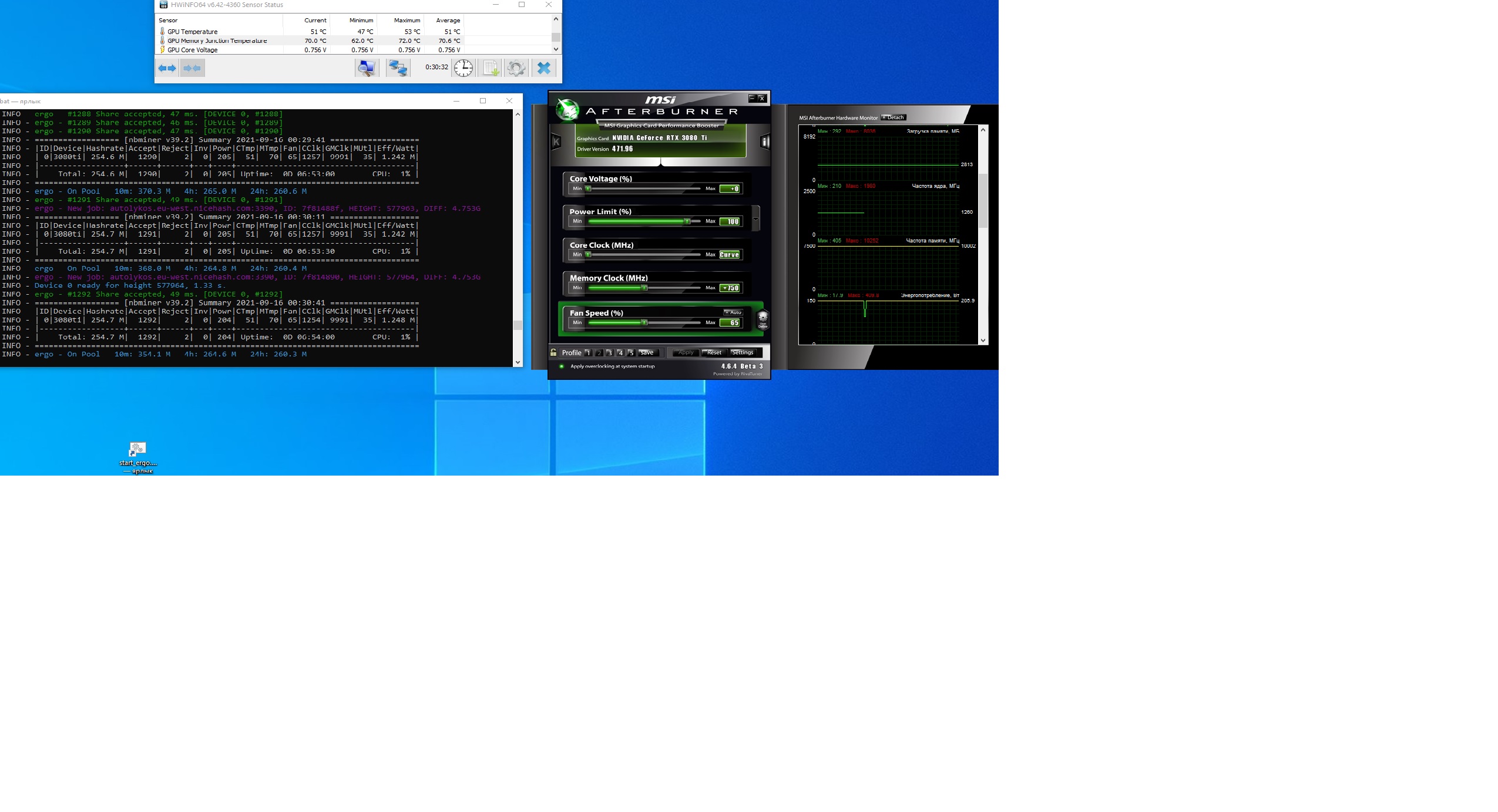Click HWiNFO expand columns arrows icon

pyautogui.click(x=167, y=68)
